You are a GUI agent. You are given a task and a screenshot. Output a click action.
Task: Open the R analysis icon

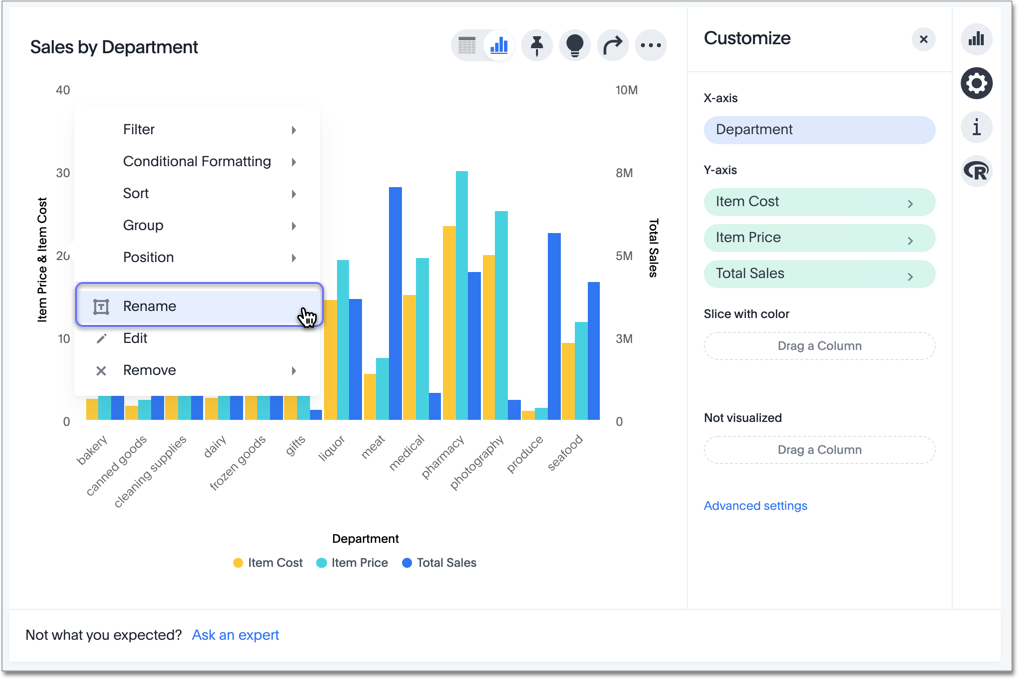tap(976, 171)
